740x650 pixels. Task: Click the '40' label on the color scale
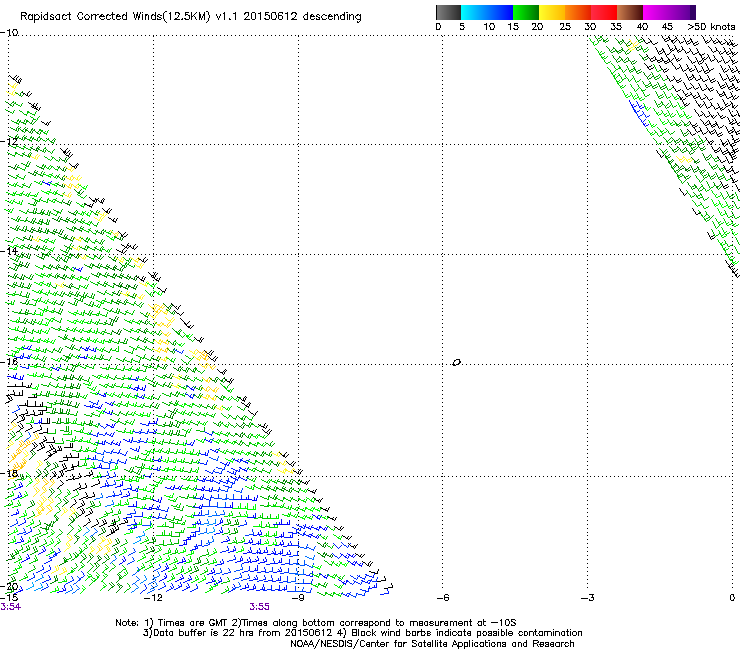642,27
